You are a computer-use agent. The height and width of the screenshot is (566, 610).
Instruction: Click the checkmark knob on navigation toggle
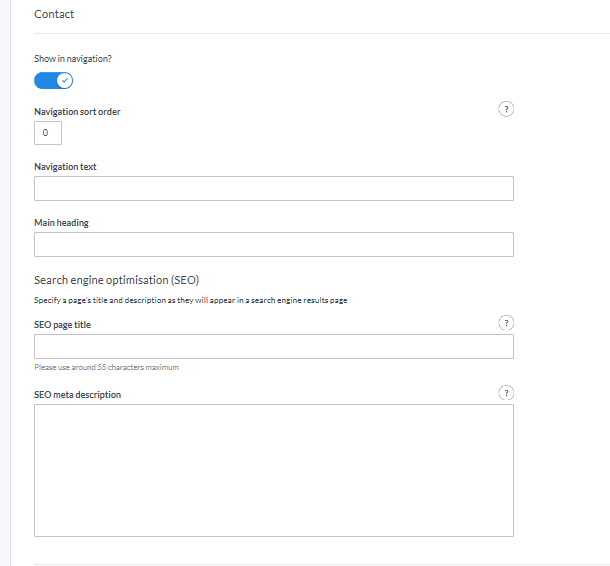coord(65,81)
